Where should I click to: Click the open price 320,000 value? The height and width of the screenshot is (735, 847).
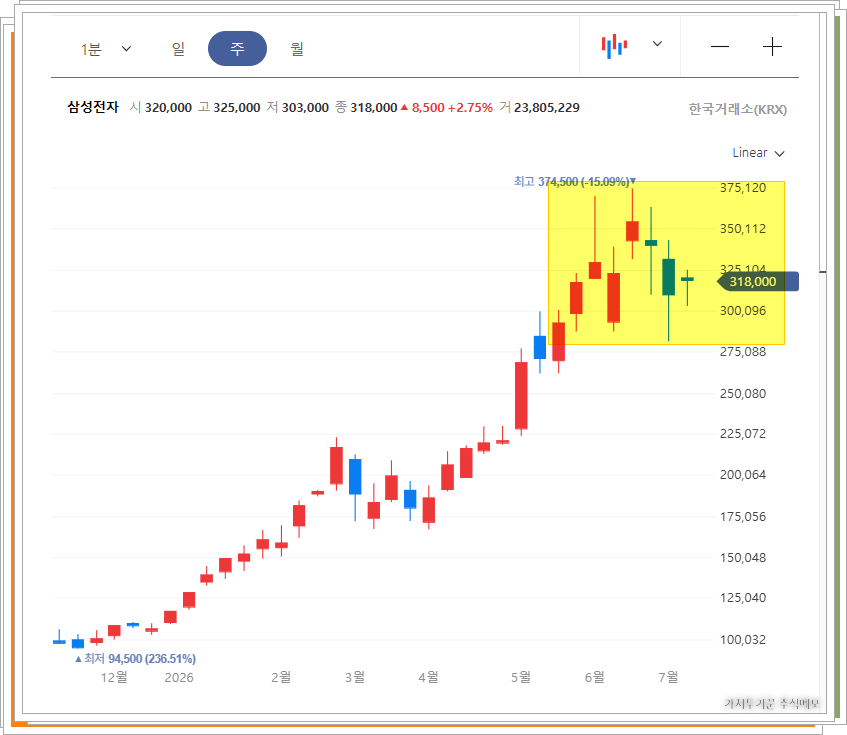[168, 107]
